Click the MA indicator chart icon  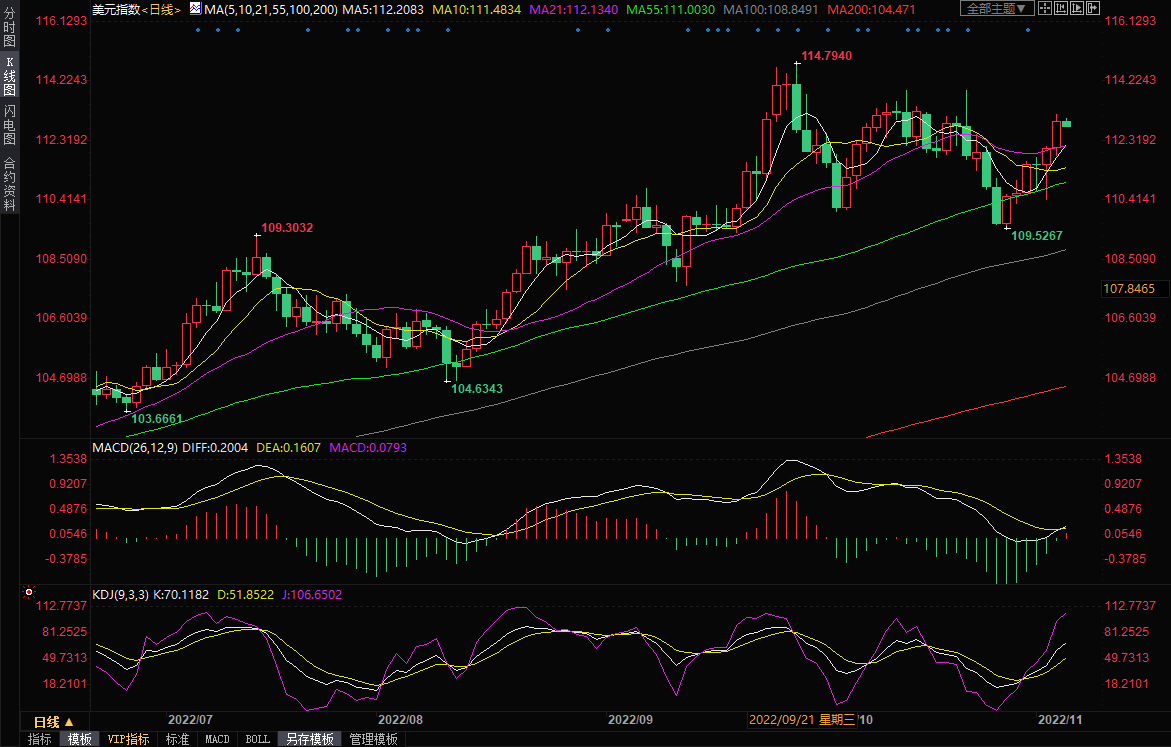click(194, 8)
